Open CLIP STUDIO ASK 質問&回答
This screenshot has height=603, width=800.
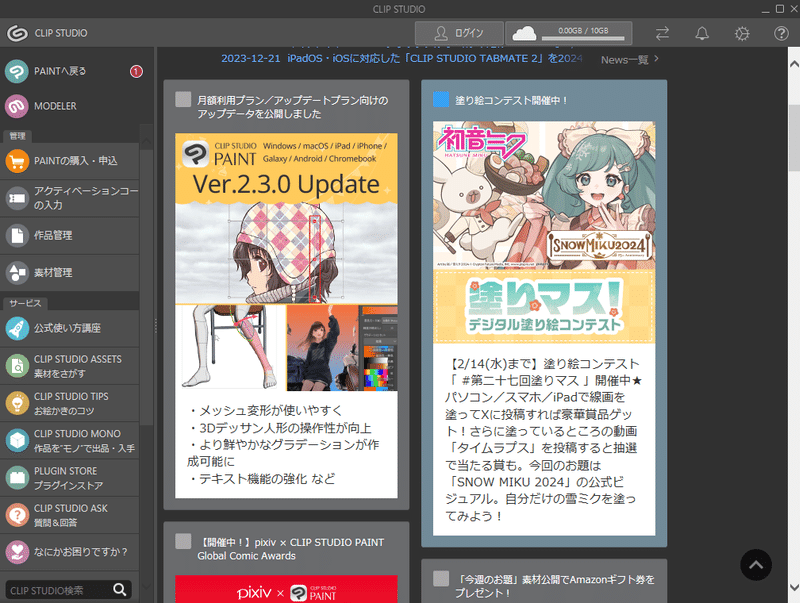pyautogui.click(x=70, y=515)
